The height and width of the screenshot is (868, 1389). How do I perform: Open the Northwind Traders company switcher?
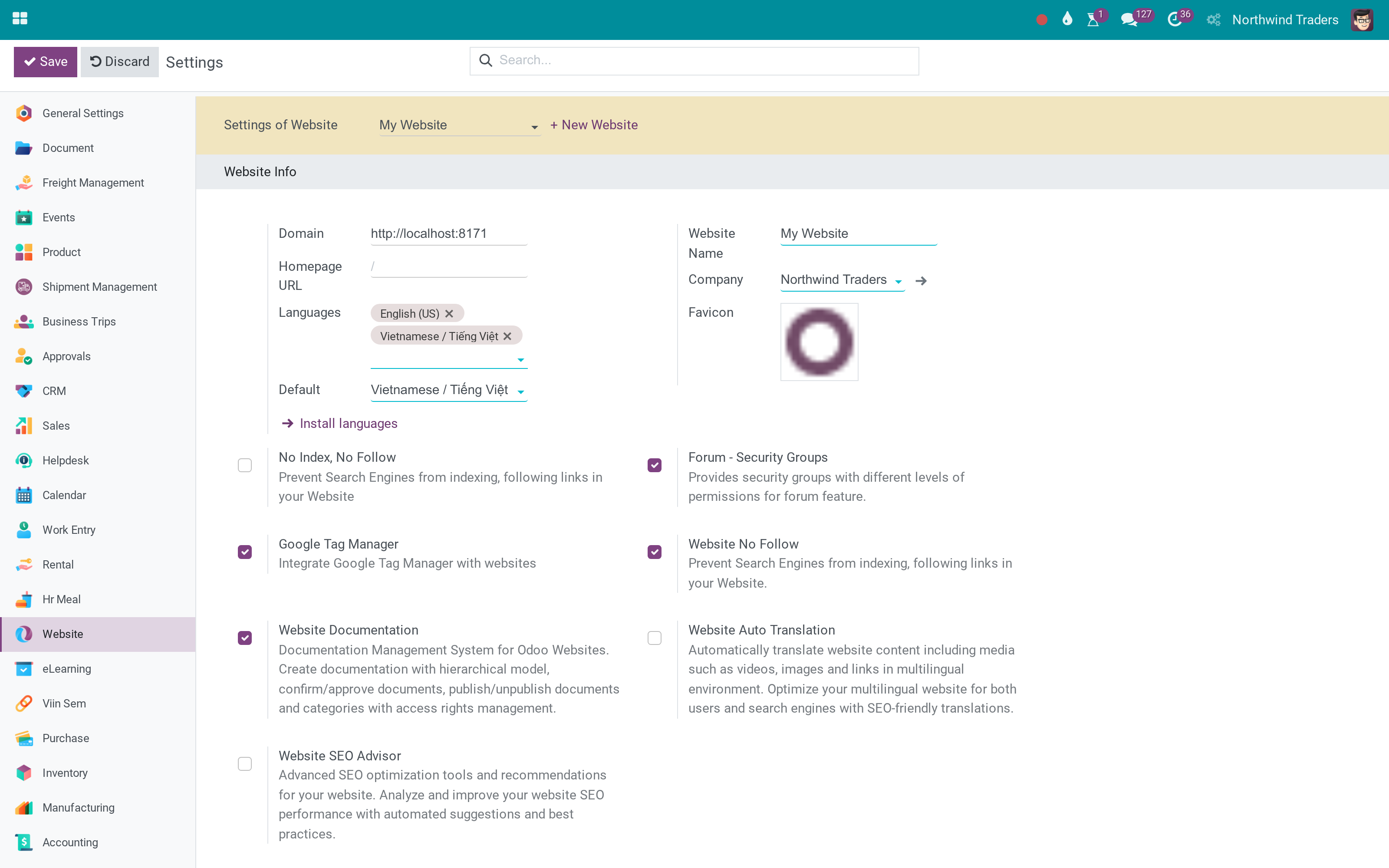(x=1285, y=20)
